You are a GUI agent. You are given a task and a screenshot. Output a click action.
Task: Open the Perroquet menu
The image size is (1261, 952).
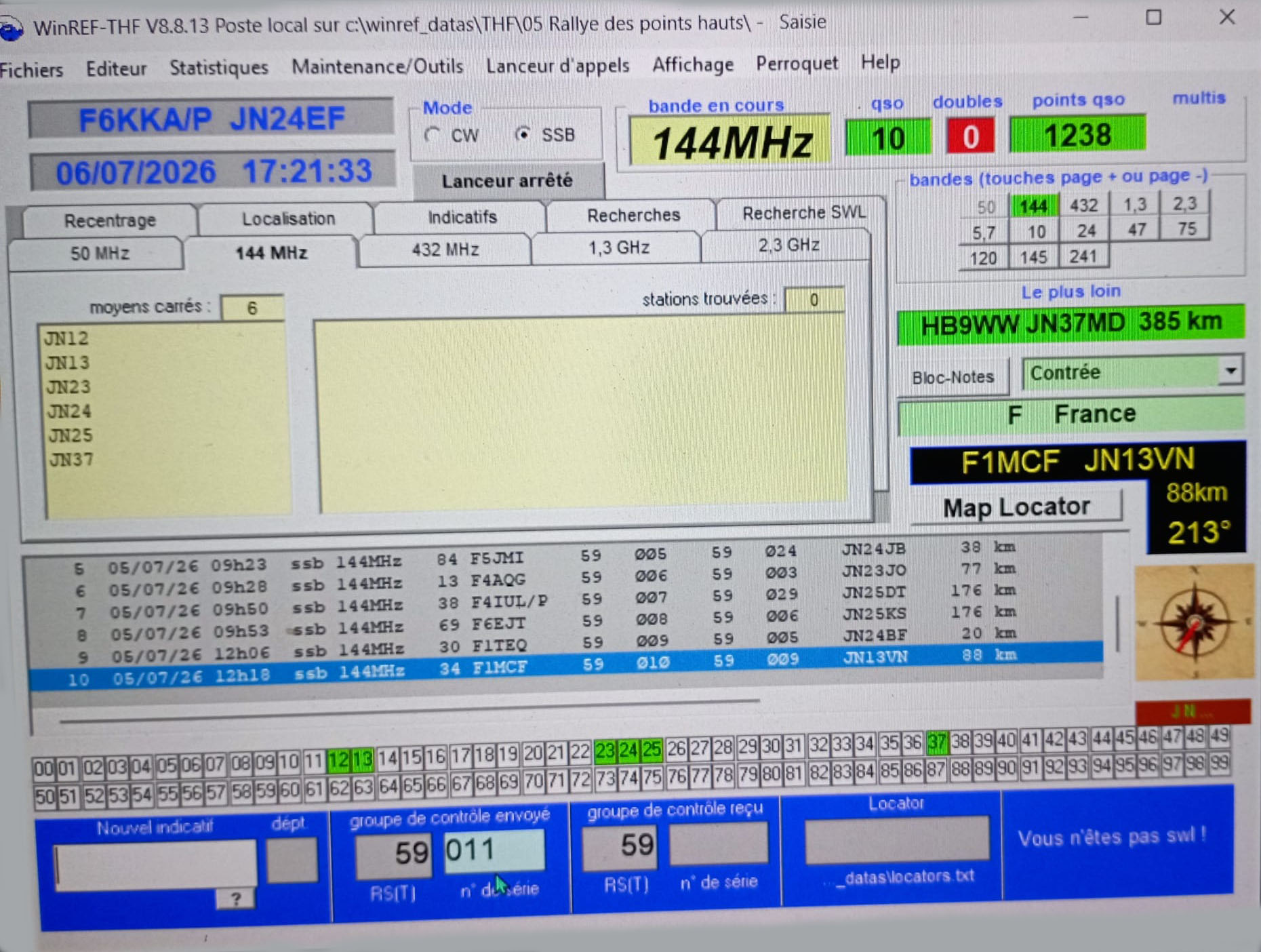click(797, 63)
